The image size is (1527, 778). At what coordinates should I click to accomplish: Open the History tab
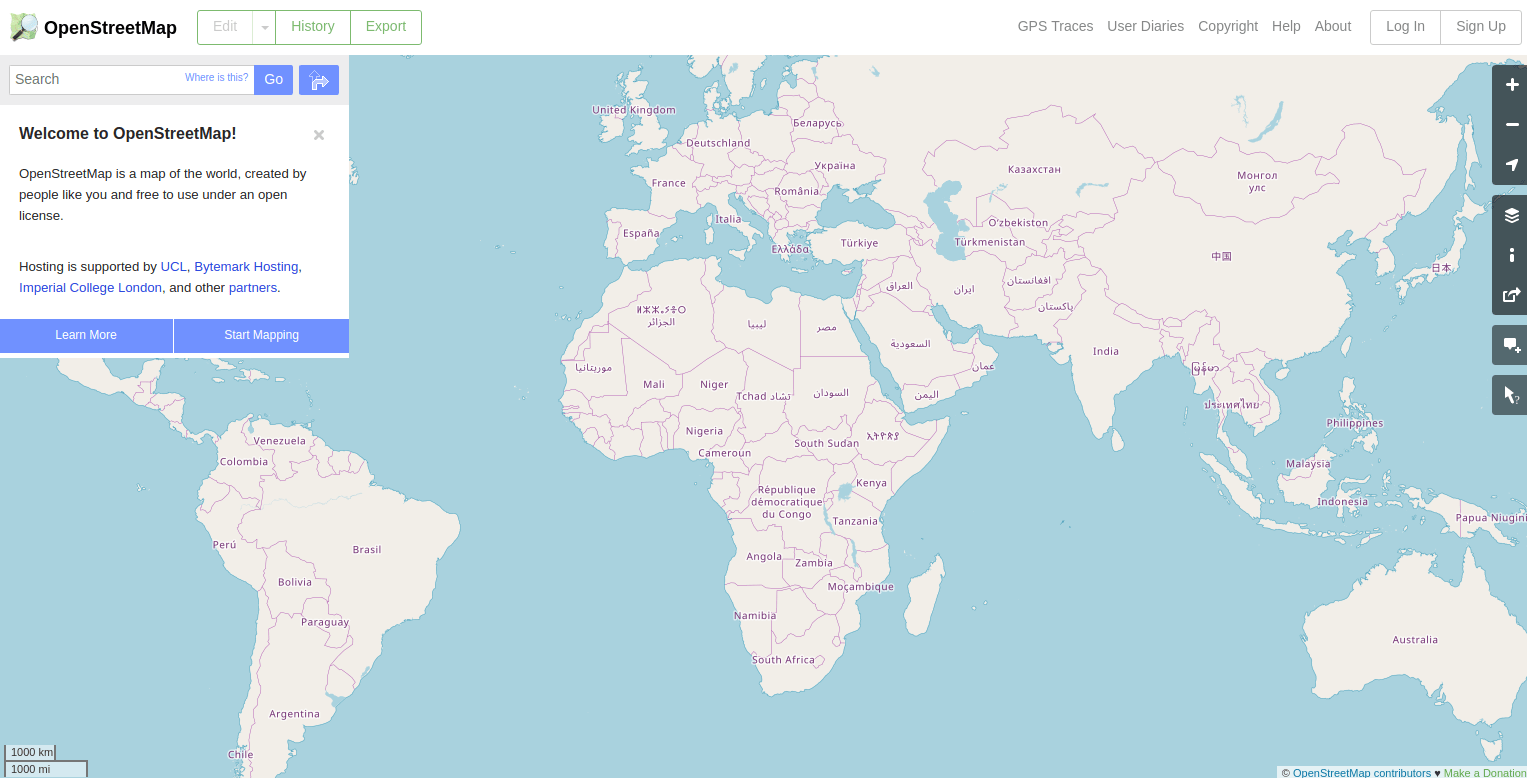pos(313,27)
